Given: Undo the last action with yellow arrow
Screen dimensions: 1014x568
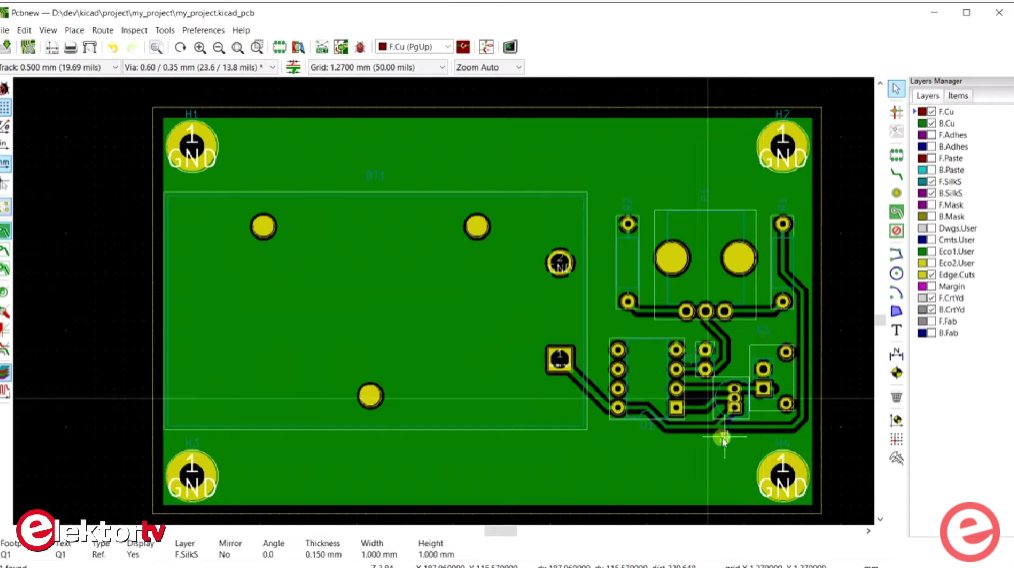Looking at the screenshot, I should (x=113, y=47).
